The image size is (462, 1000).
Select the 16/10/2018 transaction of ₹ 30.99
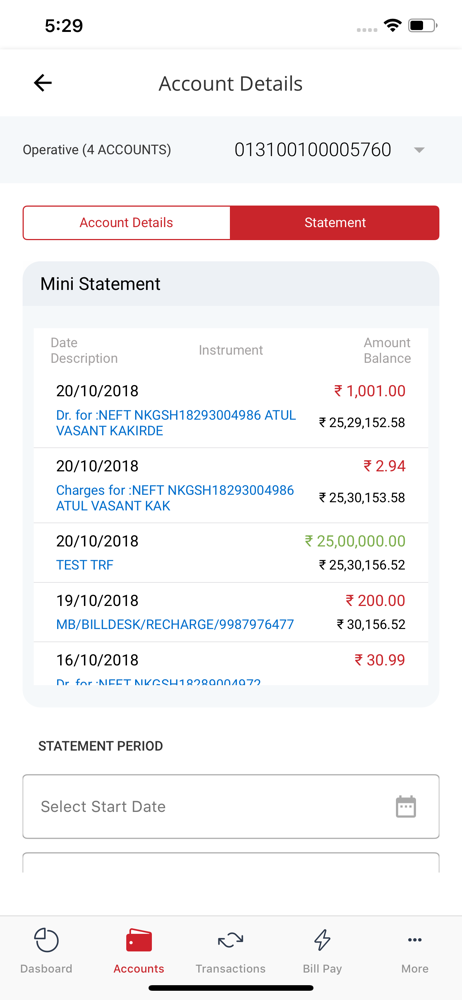(x=231, y=664)
